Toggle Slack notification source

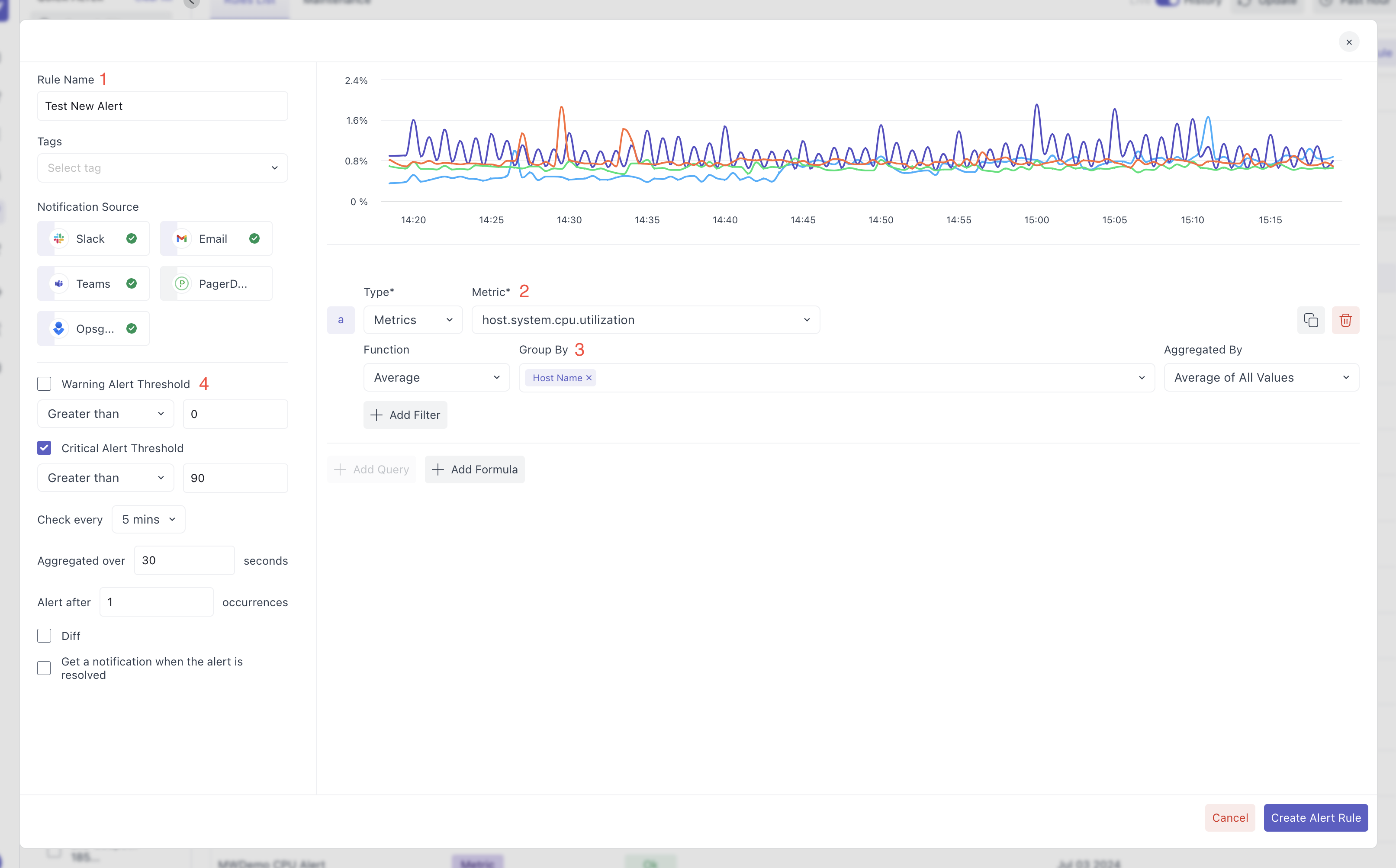[x=93, y=239]
